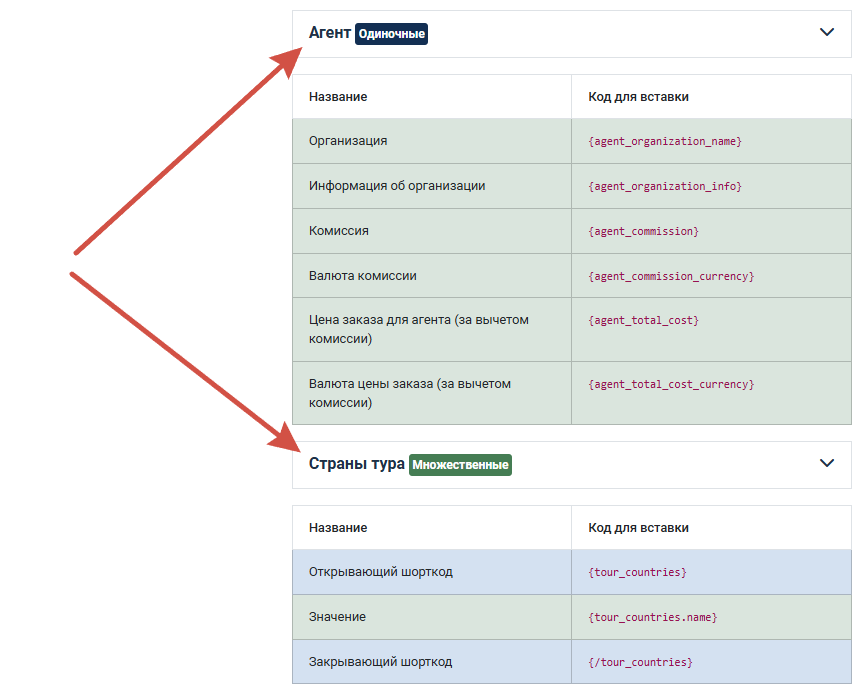Click the {agent_organization_name} code
This screenshot has height=694, width=865.
[665, 141]
